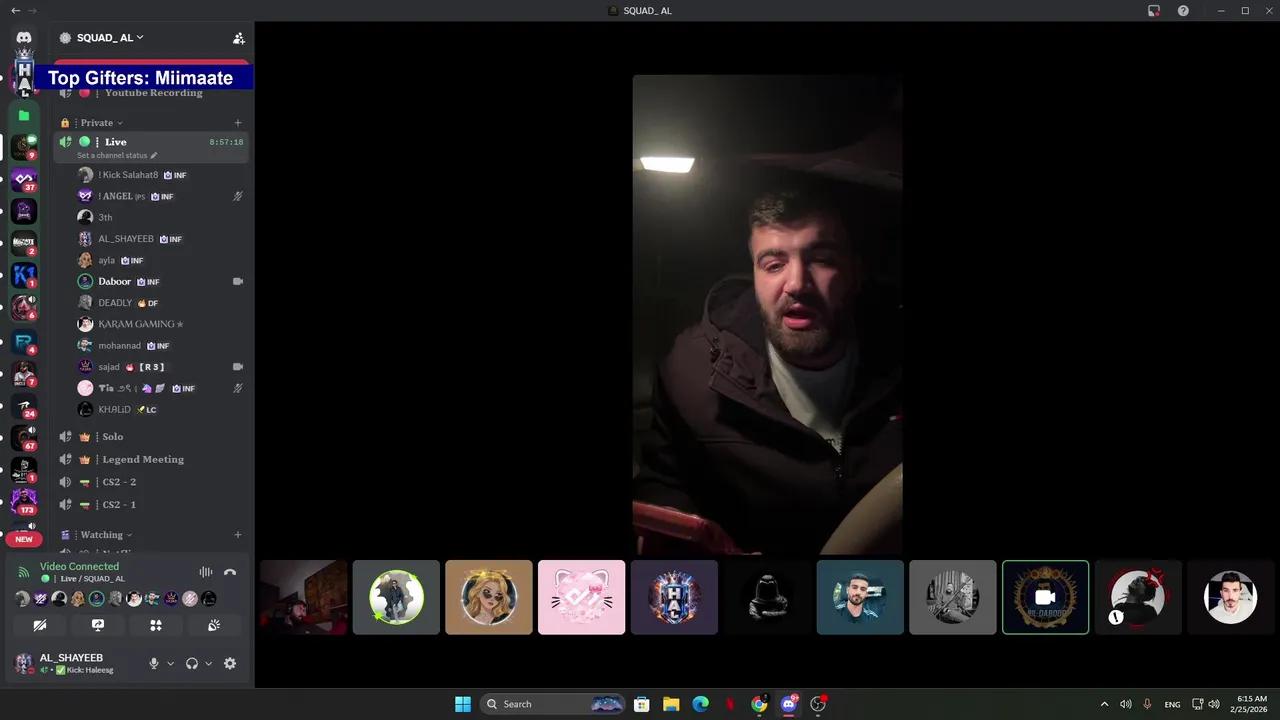Open microphone input options chevron
1280x720 pixels.
(170, 663)
